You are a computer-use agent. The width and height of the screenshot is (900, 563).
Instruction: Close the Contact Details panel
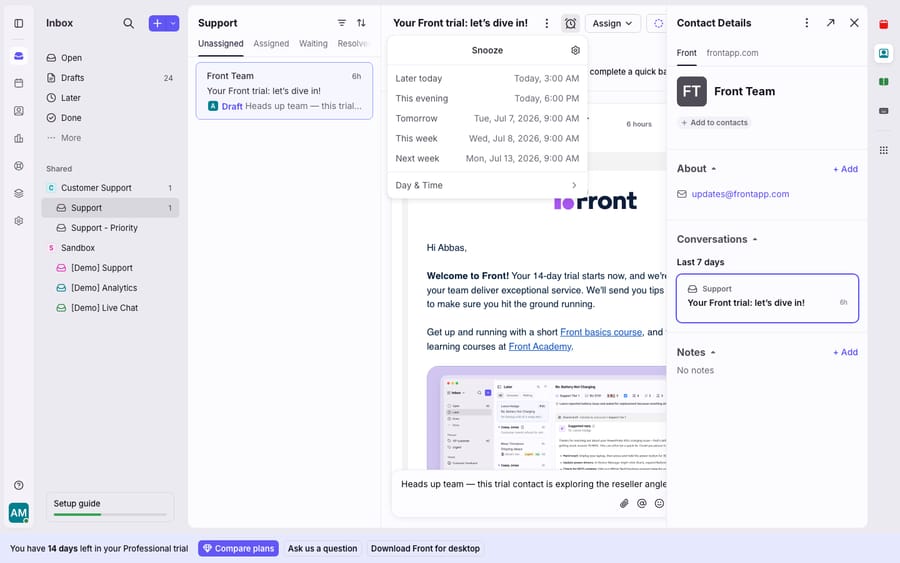(854, 23)
